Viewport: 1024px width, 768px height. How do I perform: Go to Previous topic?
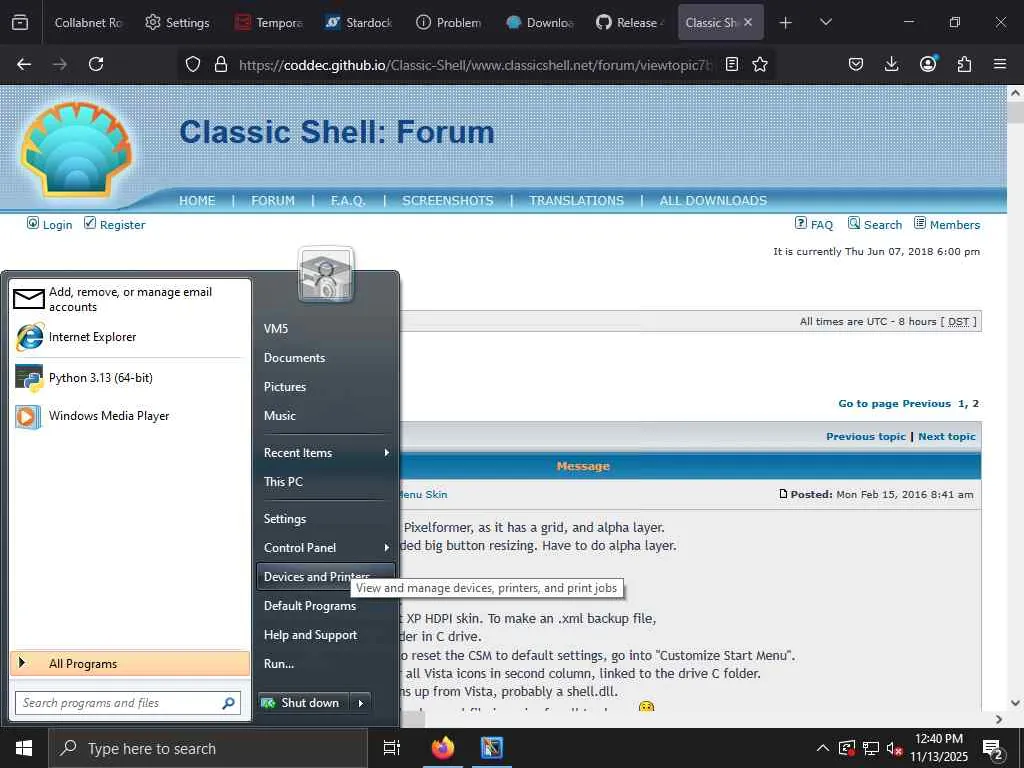pyautogui.click(x=865, y=436)
